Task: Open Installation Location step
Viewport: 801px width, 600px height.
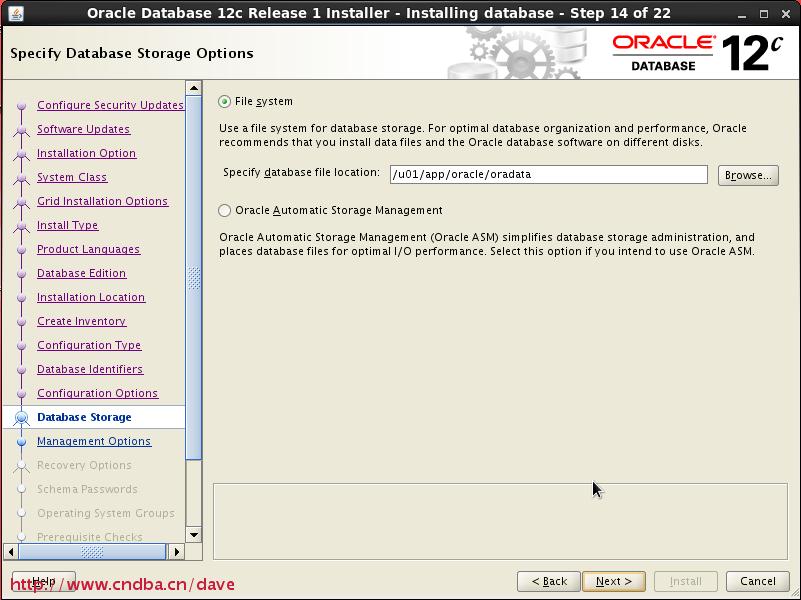Action: click(x=91, y=297)
